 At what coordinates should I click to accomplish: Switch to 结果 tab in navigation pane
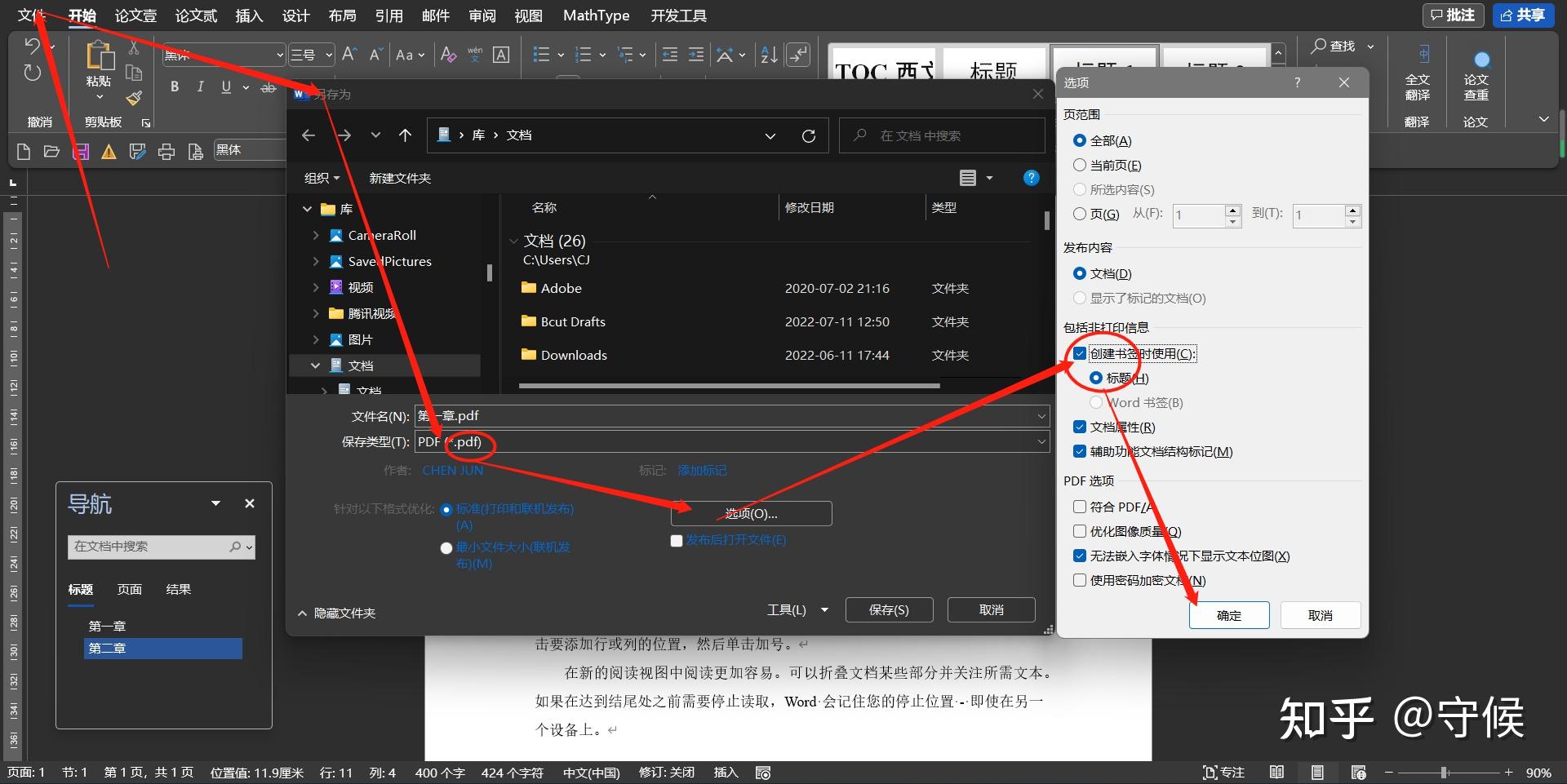click(179, 590)
